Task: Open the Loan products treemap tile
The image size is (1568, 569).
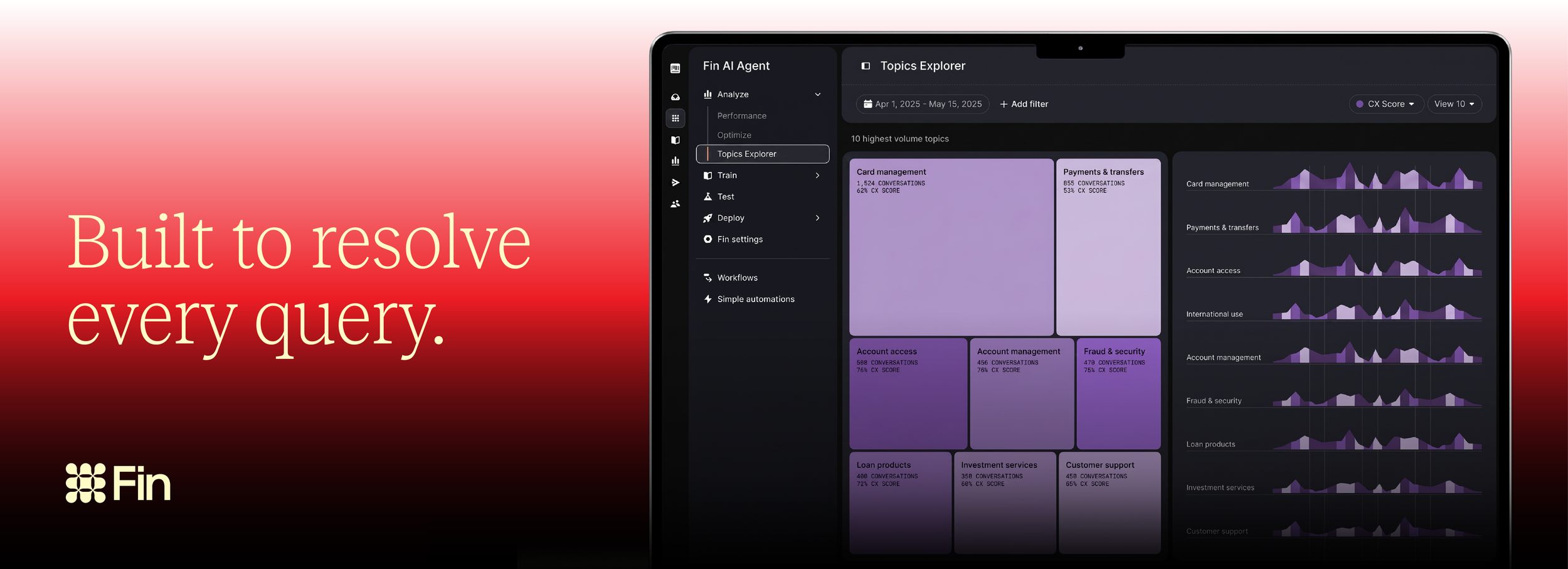Action: click(900, 503)
